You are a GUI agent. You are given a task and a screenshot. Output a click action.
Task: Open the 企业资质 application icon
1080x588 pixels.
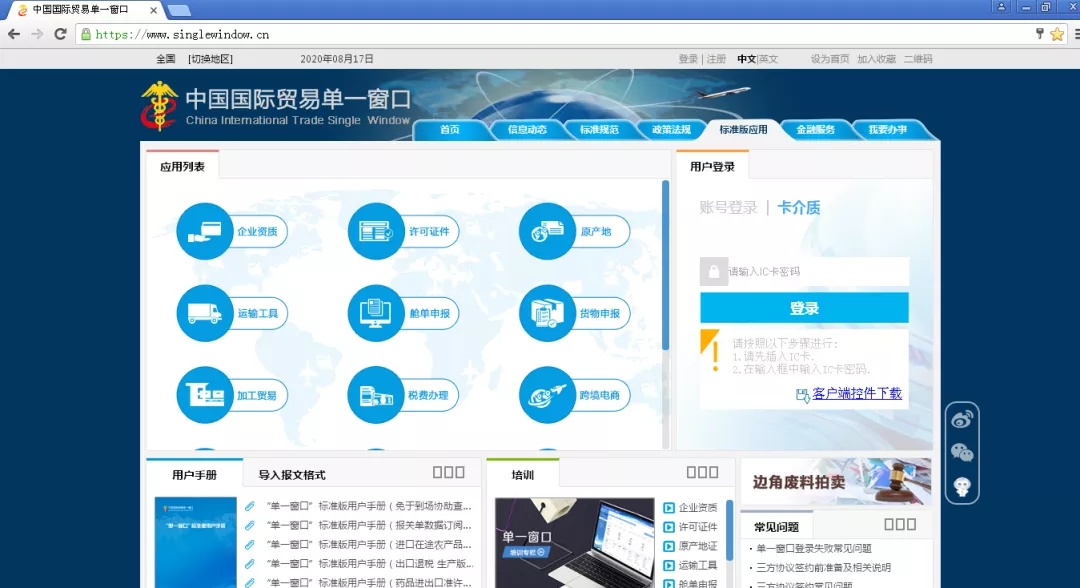point(205,232)
